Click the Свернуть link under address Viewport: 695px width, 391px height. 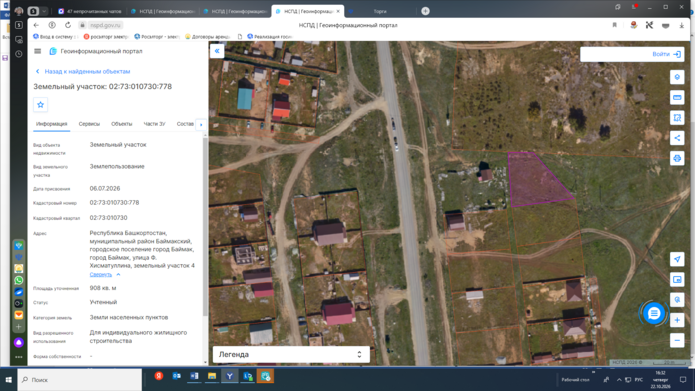(101, 275)
